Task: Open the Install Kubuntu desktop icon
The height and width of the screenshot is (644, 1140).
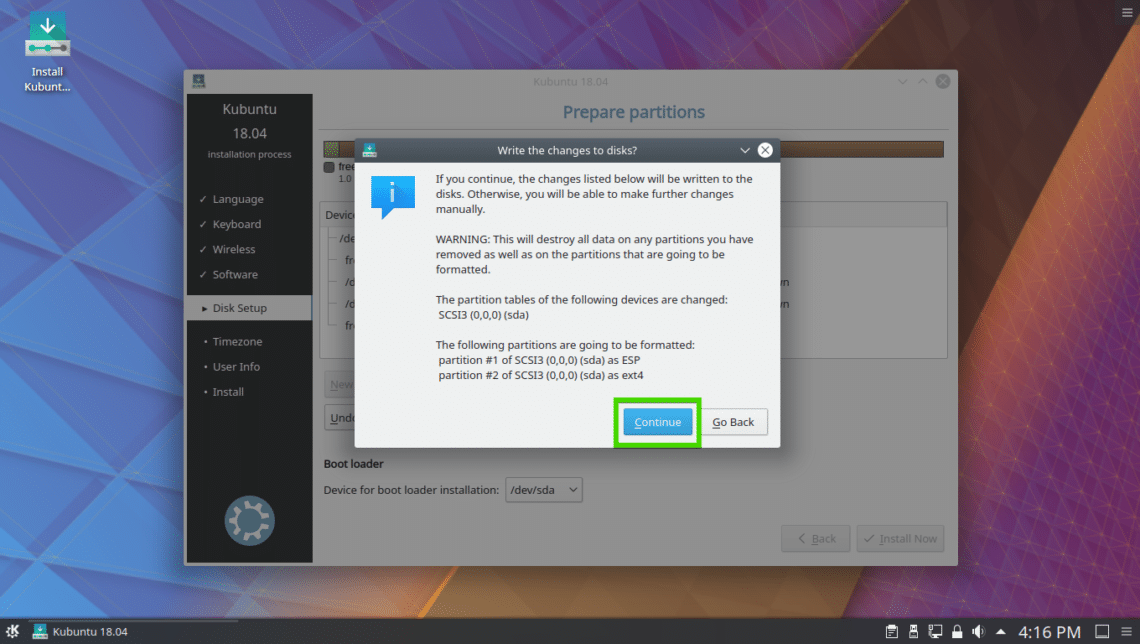Action: 47,52
